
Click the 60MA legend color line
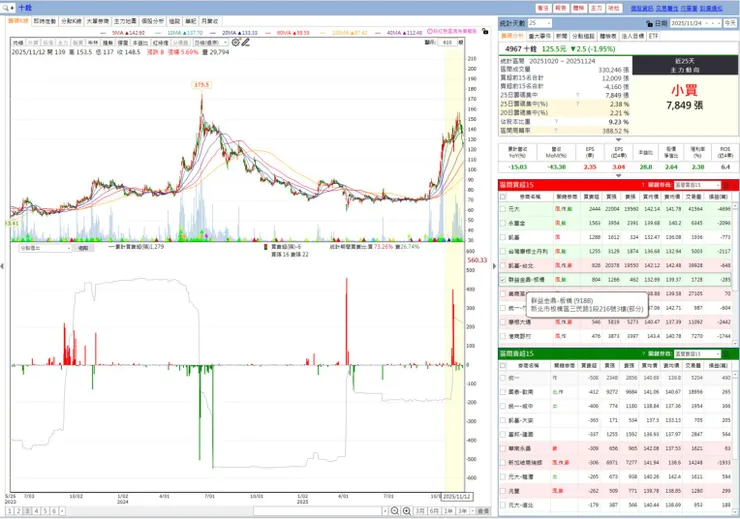tap(268, 33)
